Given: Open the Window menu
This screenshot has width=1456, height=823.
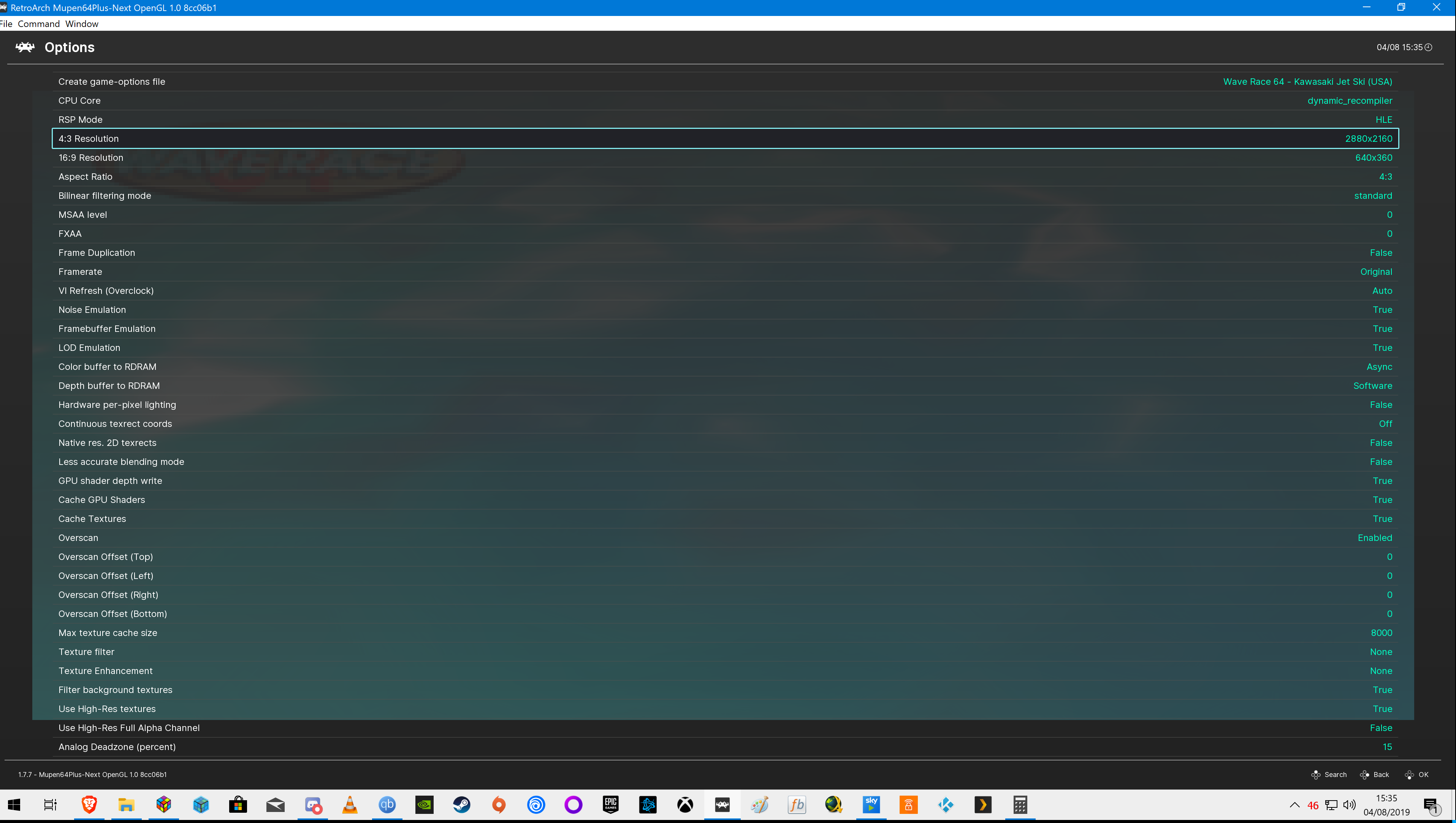Looking at the screenshot, I should pyautogui.click(x=81, y=24).
